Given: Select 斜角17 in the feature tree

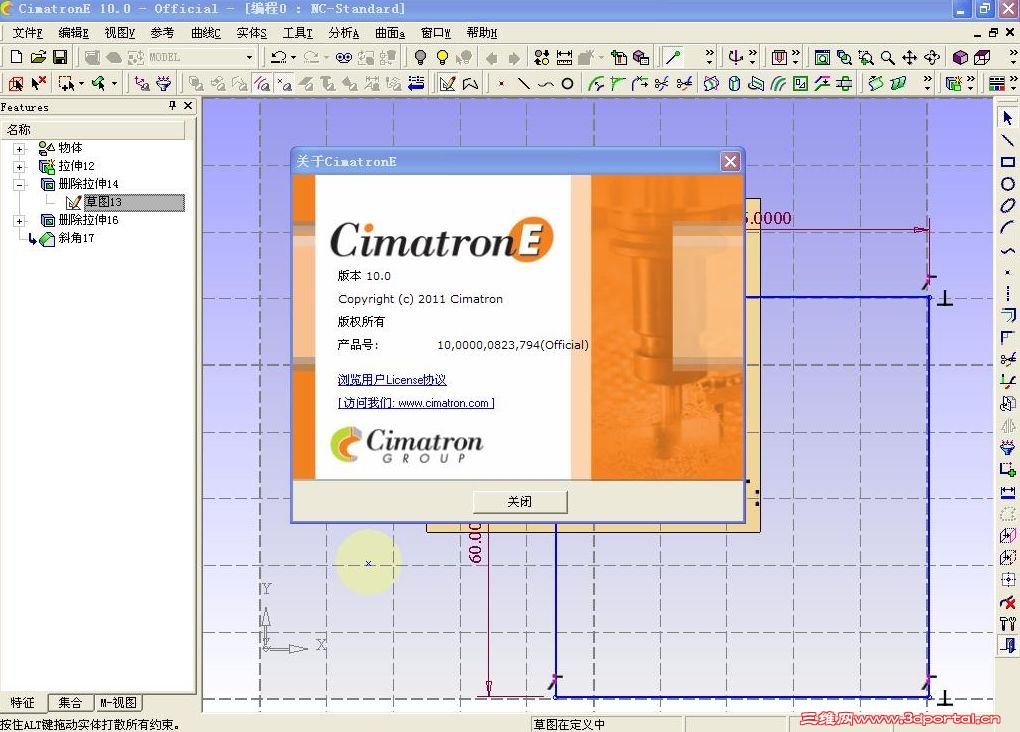Looking at the screenshot, I should (x=76, y=238).
